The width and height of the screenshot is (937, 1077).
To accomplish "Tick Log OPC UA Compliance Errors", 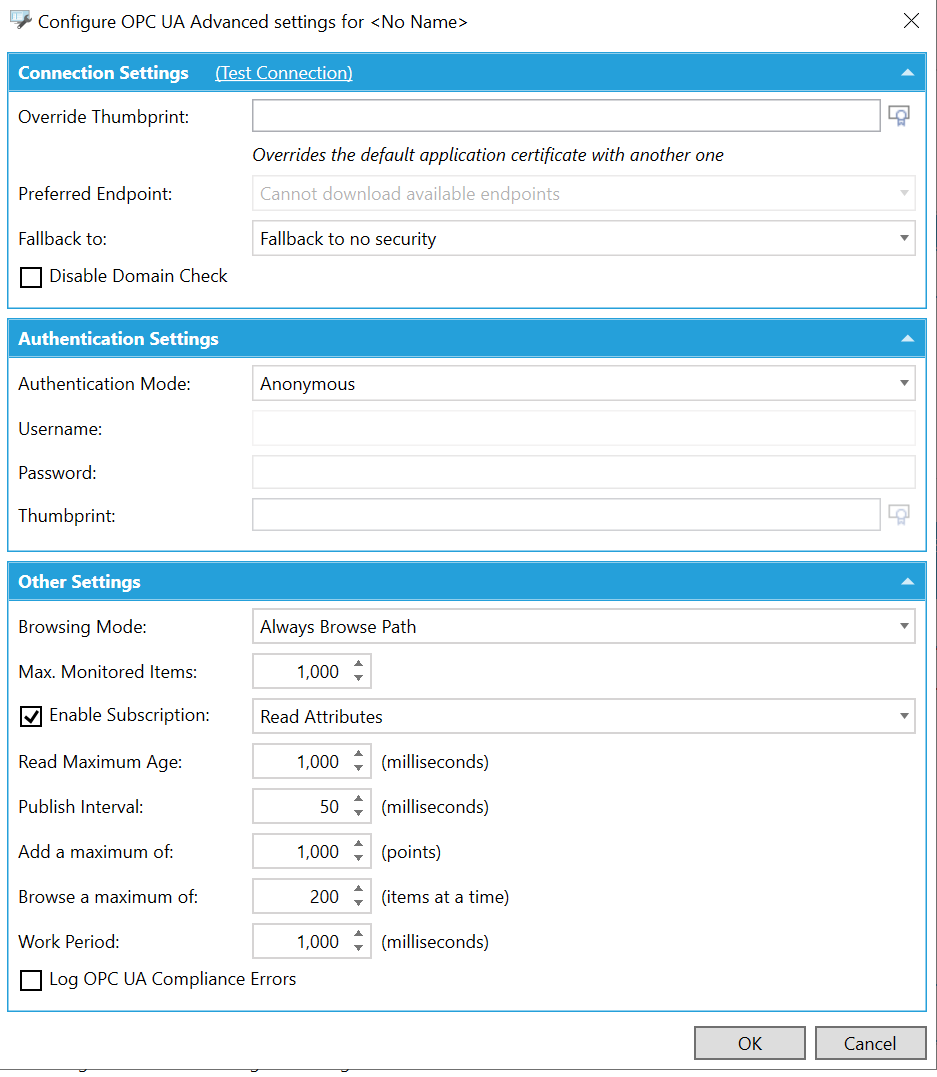I will pos(31,980).
